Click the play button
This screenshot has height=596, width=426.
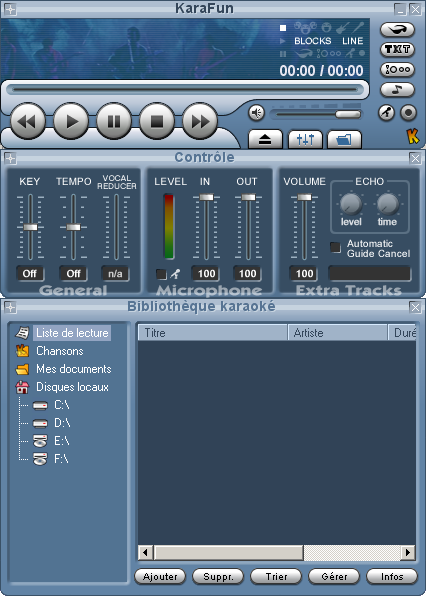[71, 122]
